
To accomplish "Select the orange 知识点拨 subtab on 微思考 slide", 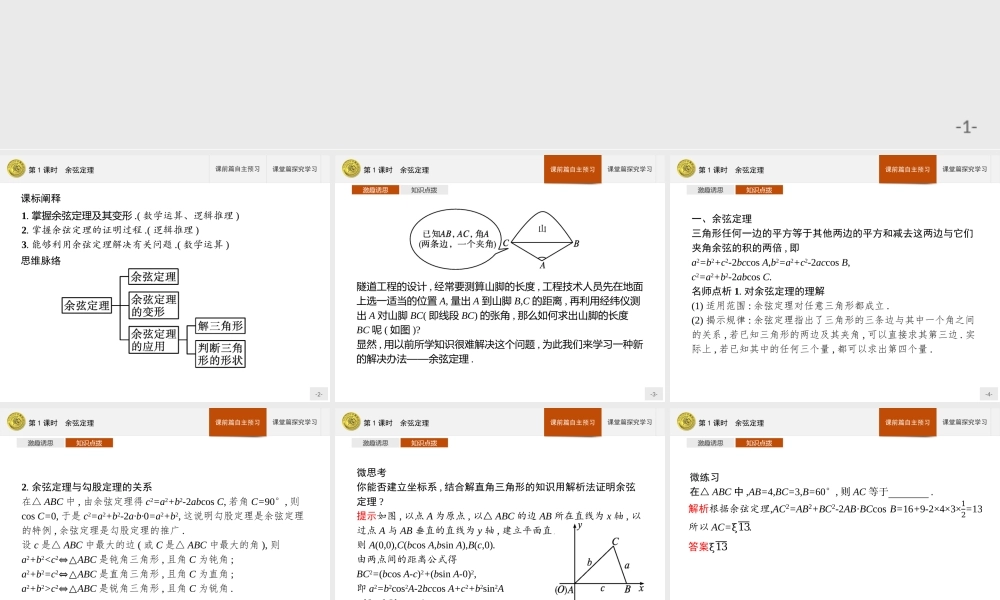I will click(425, 442).
